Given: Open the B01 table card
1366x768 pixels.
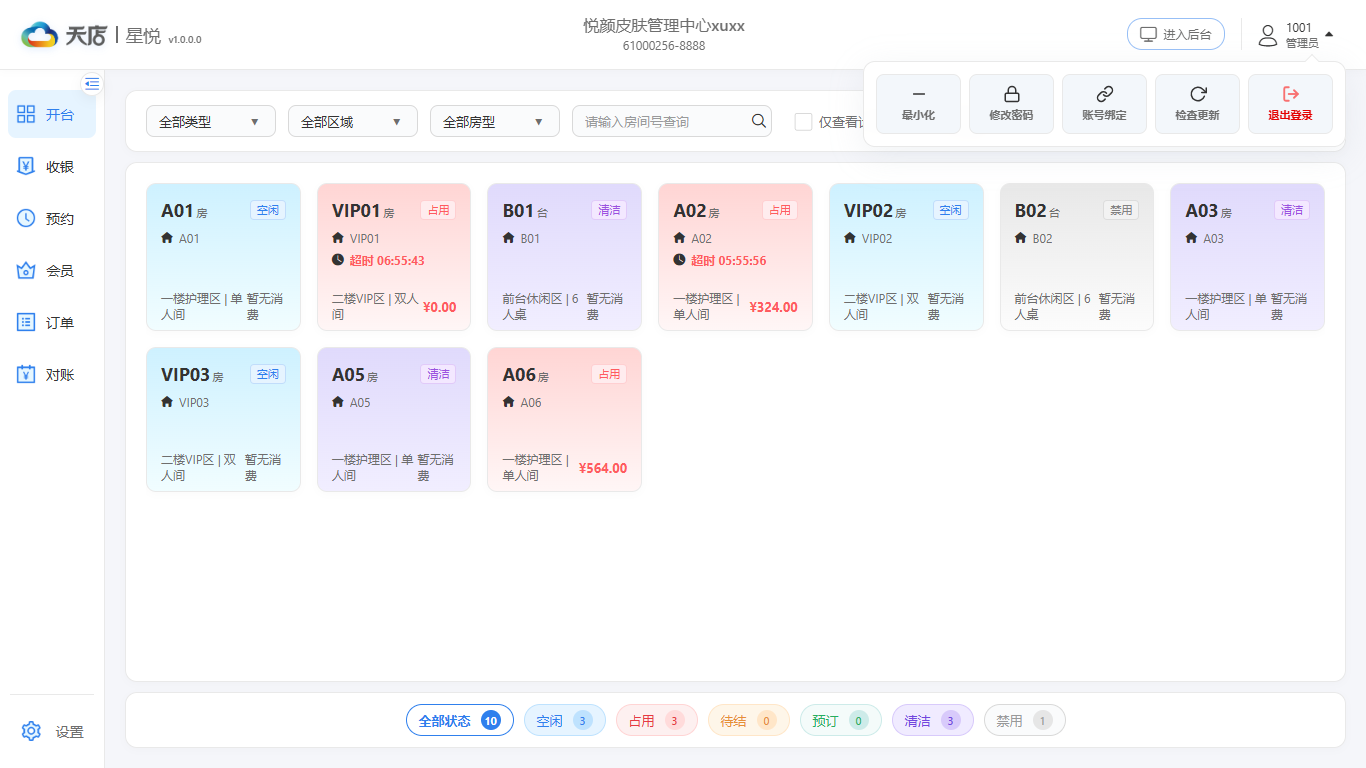Looking at the screenshot, I should 565,257.
